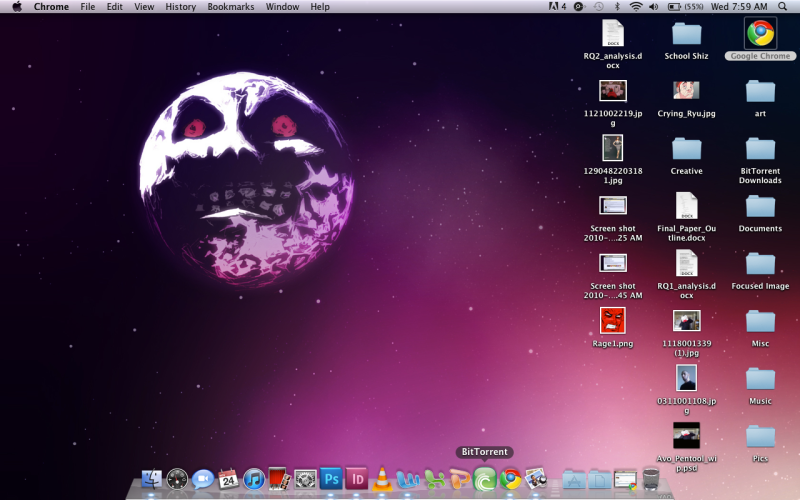Open Spotlight search magnifier

[782, 7]
